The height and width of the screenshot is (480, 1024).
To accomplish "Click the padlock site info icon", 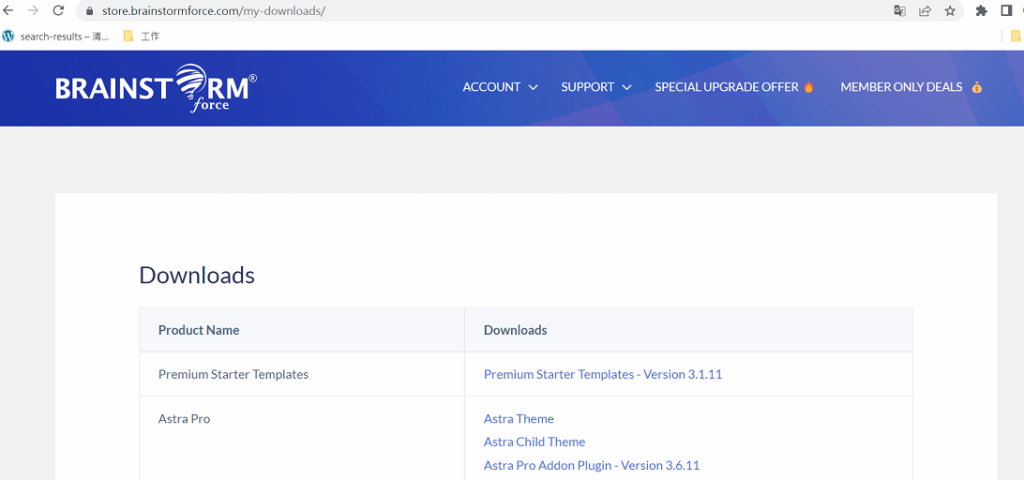I will [89, 11].
